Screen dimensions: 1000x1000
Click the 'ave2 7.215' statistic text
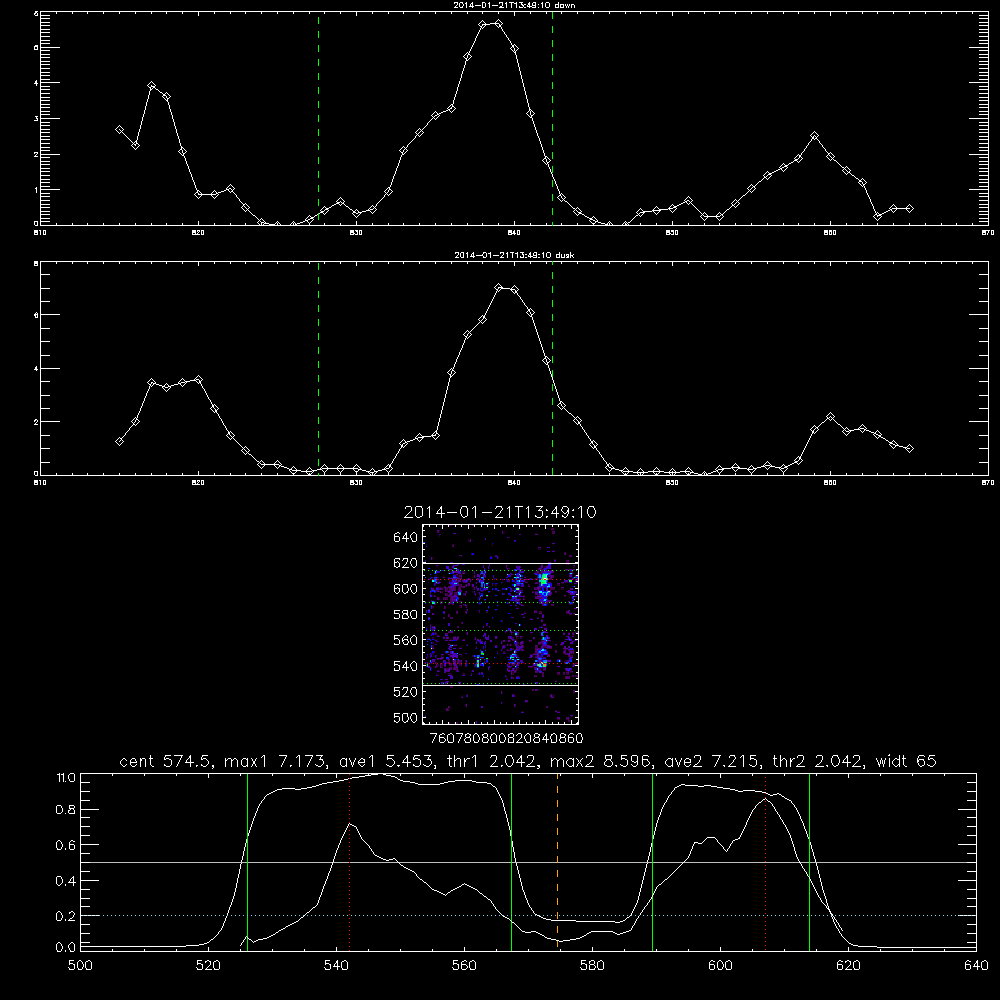(x=713, y=761)
